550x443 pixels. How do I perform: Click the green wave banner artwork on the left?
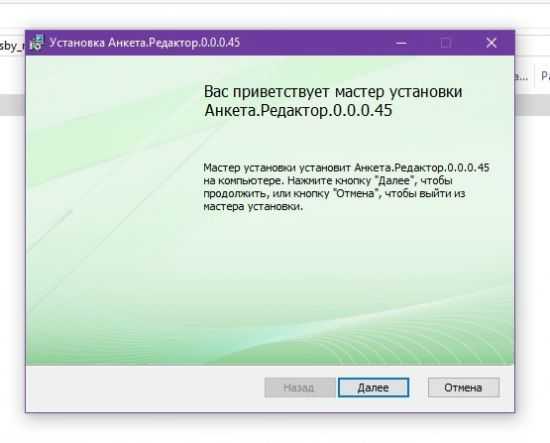(112, 210)
